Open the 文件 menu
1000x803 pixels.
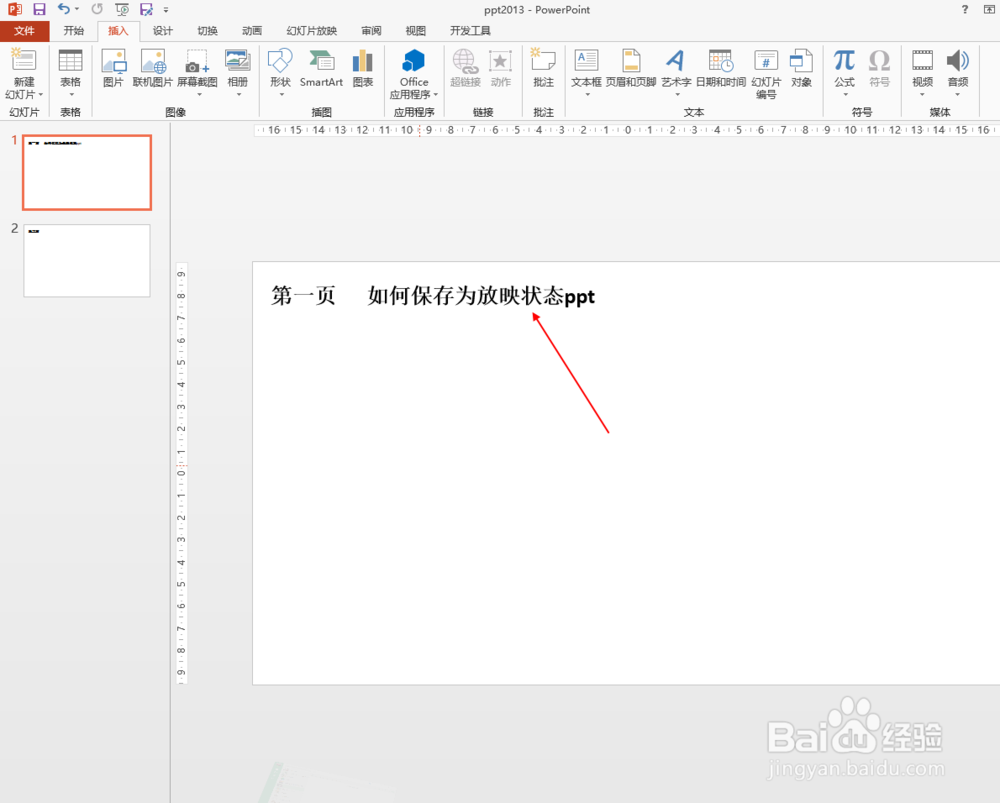tap(25, 30)
